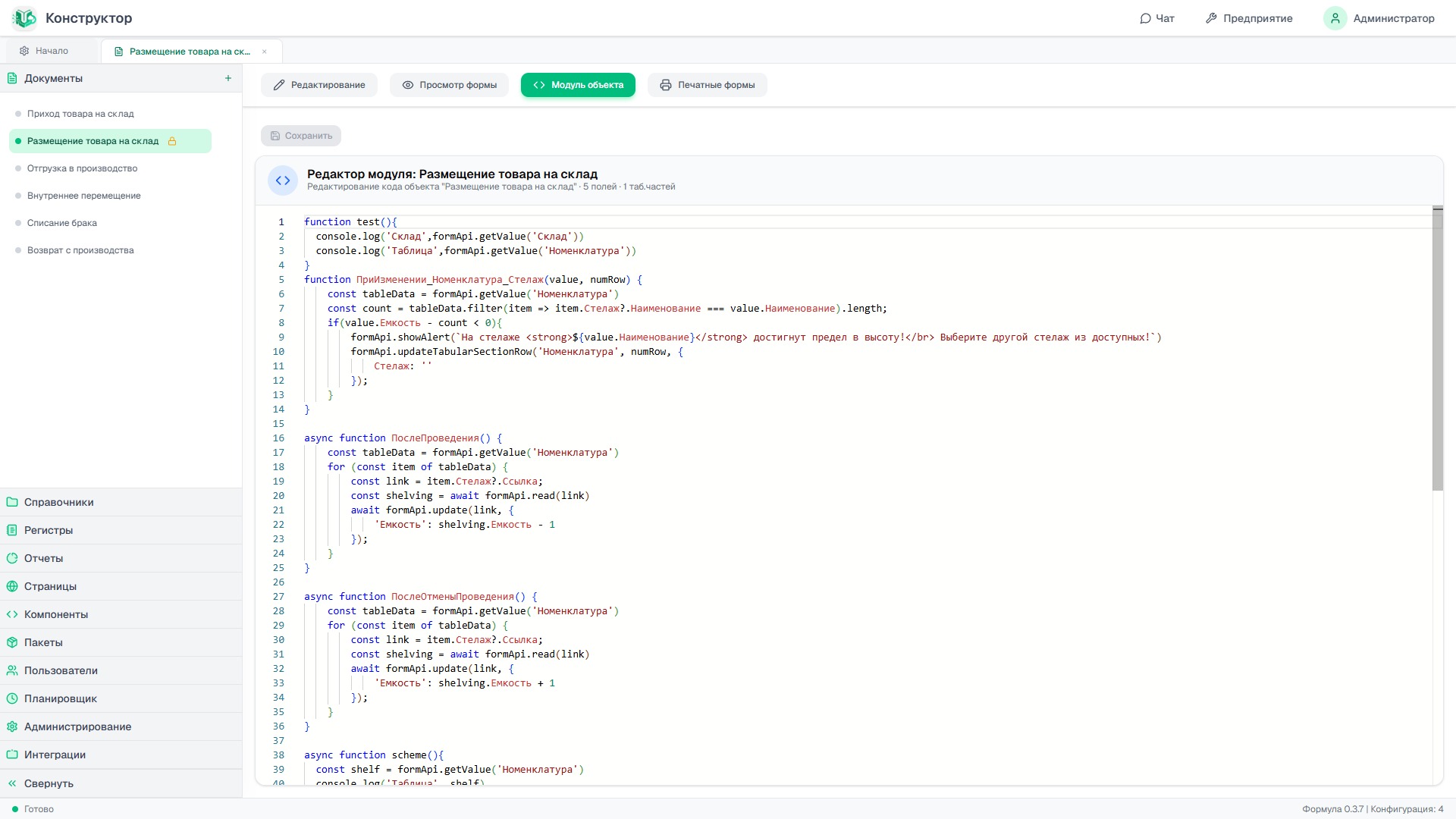This screenshot has width=1456, height=819.
Task: Click the Планировщик clock icon
Action: (x=12, y=698)
